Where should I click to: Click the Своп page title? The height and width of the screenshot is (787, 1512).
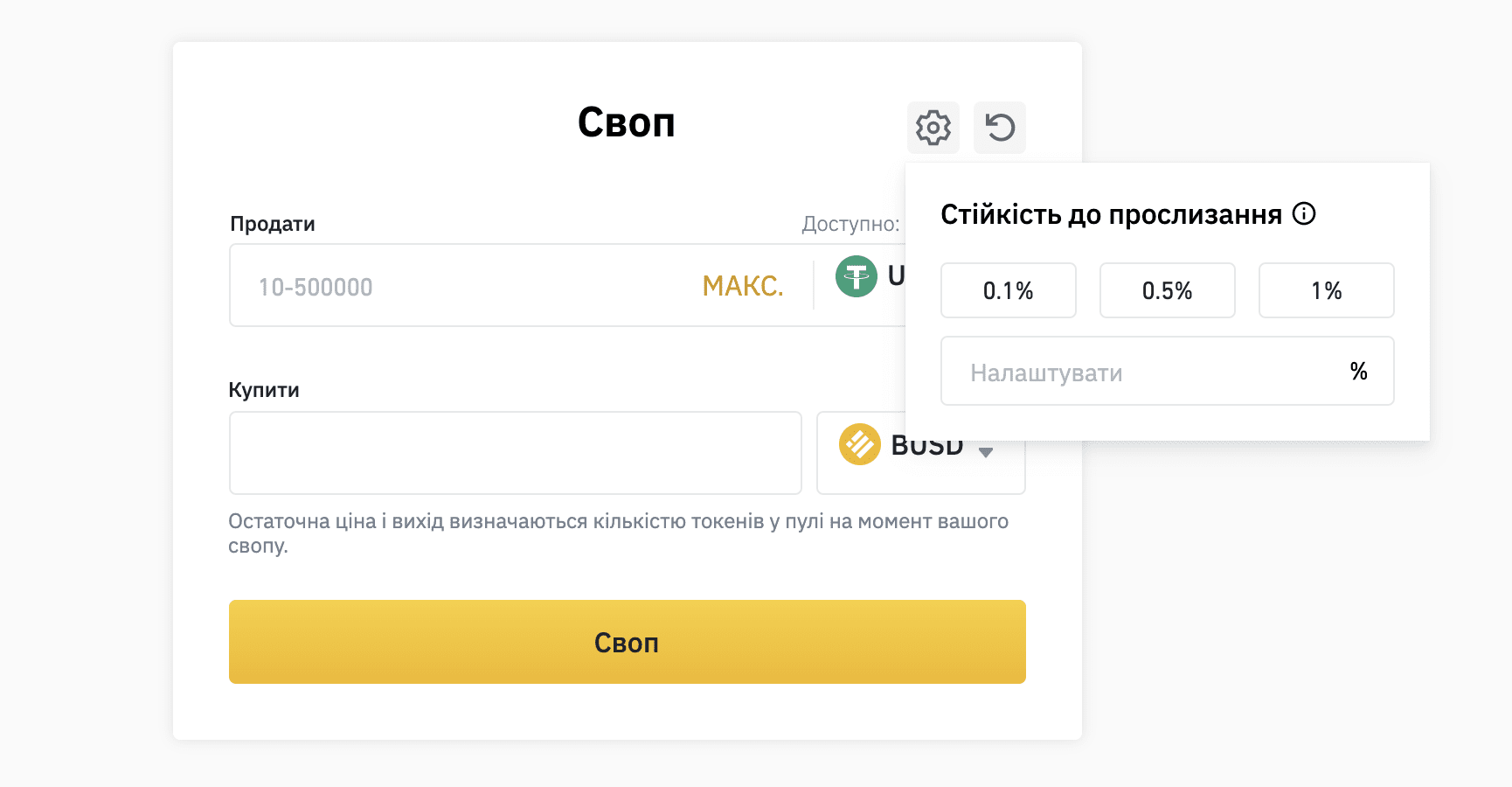point(627,122)
